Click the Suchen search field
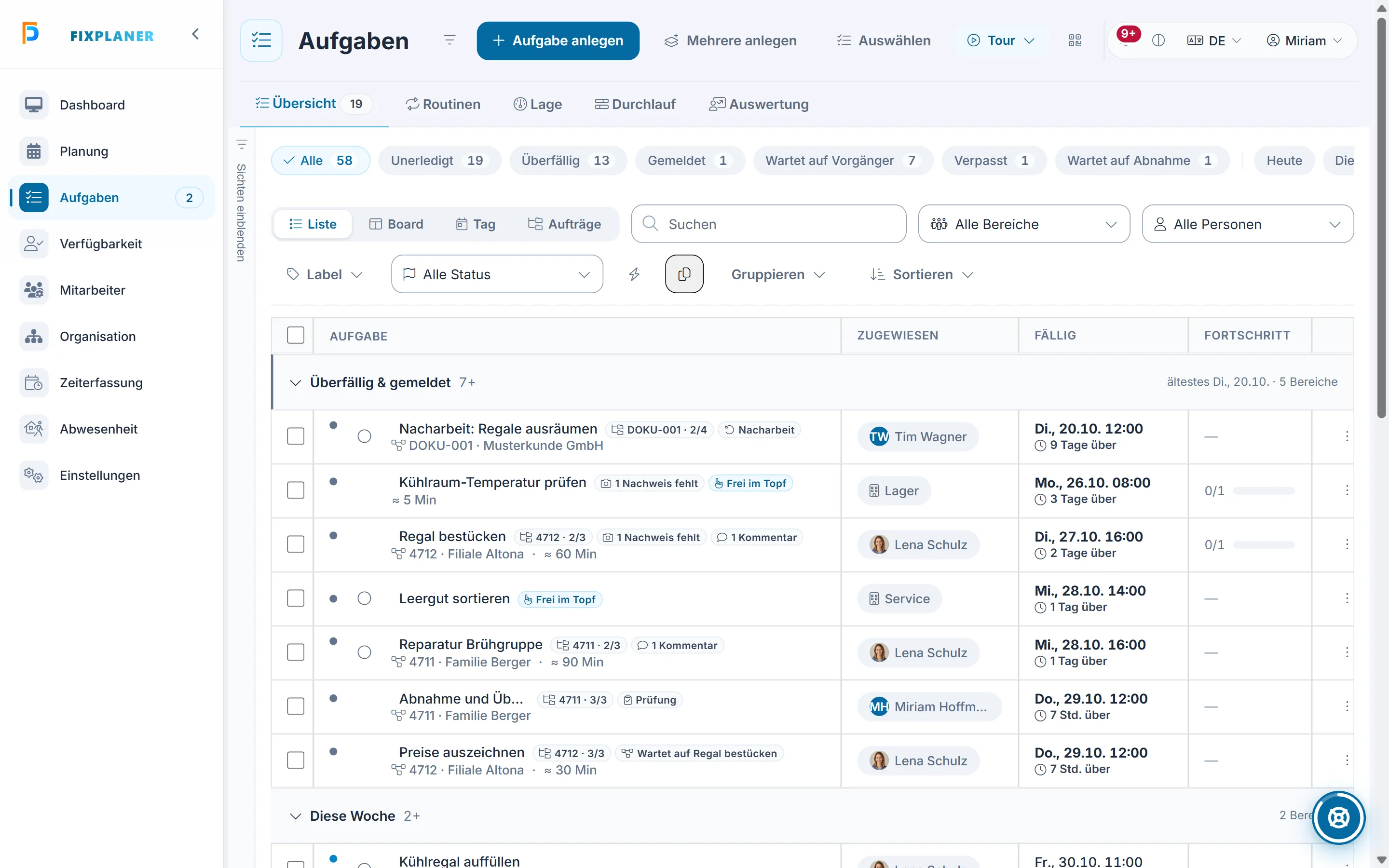The height and width of the screenshot is (868, 1389). pos(769,224)
